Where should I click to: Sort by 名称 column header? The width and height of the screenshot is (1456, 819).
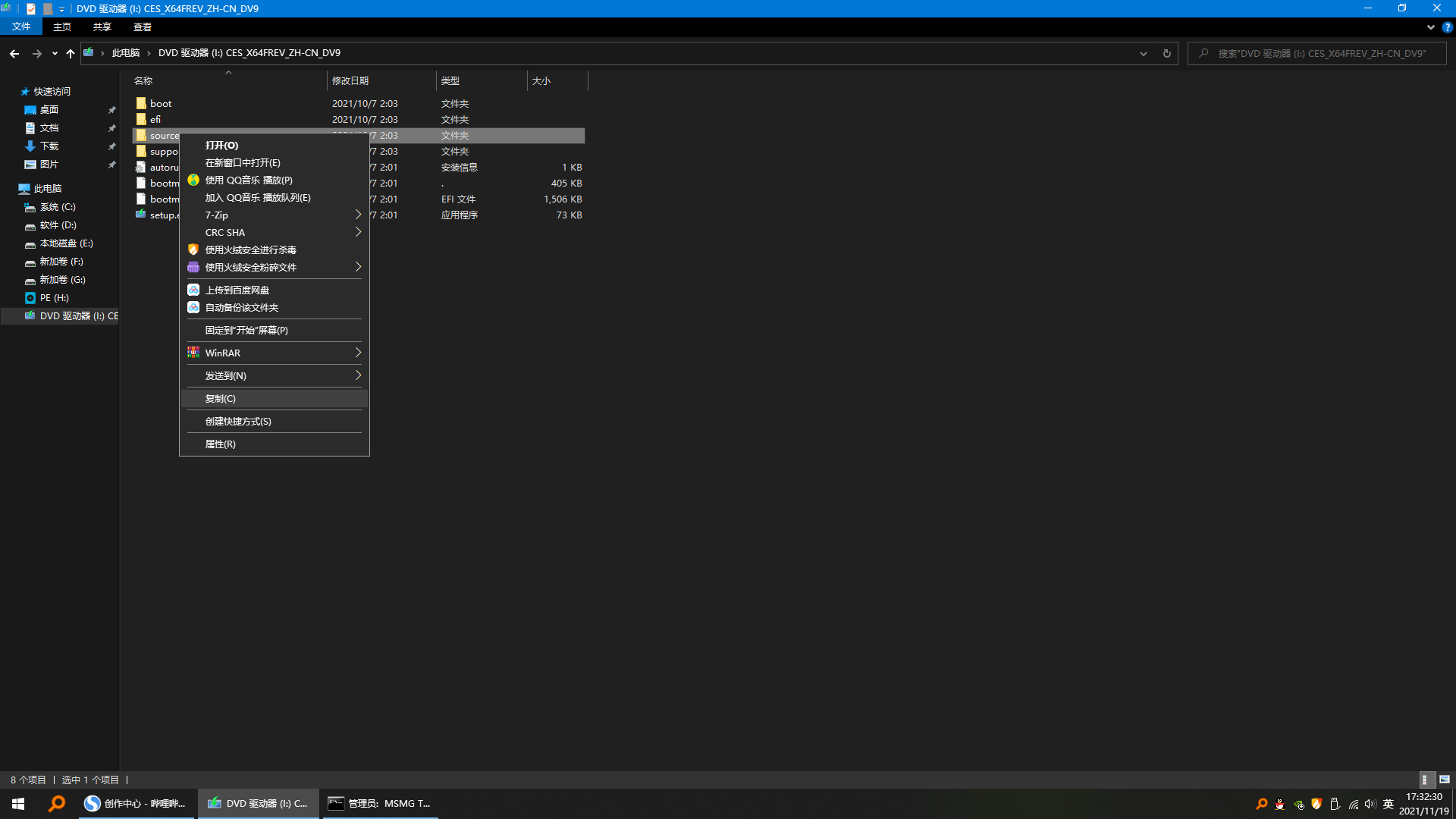[227, 80]
